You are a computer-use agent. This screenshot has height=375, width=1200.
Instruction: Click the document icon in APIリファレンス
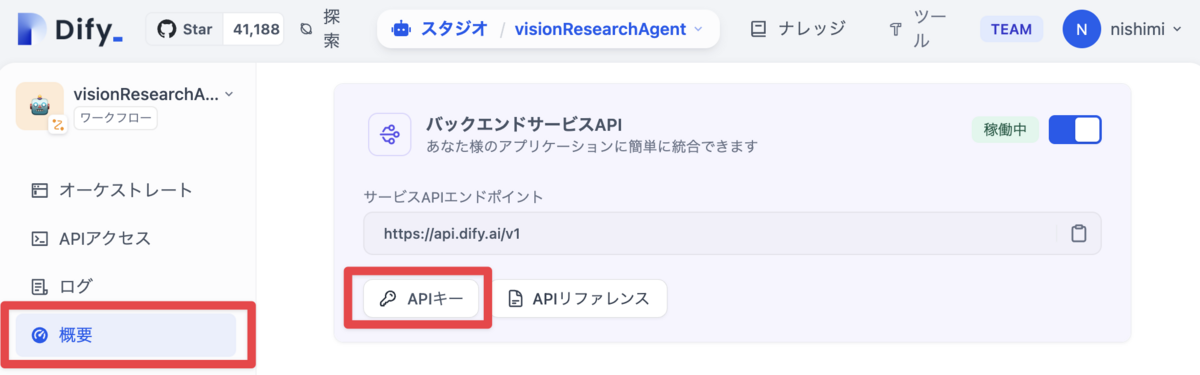click(515, 298)
